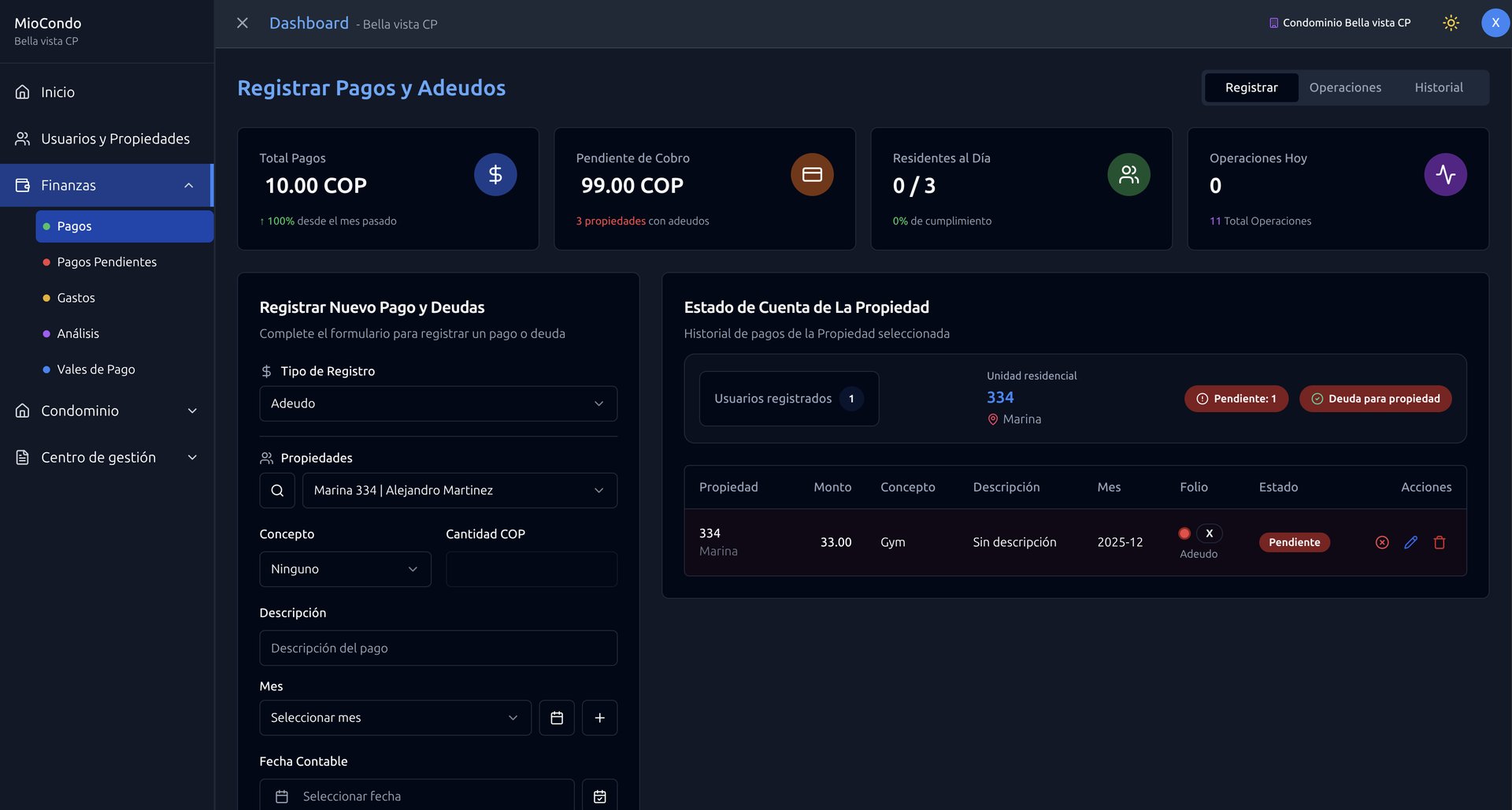Click the 10.00 COP total payments value

(x=316, y=185)
